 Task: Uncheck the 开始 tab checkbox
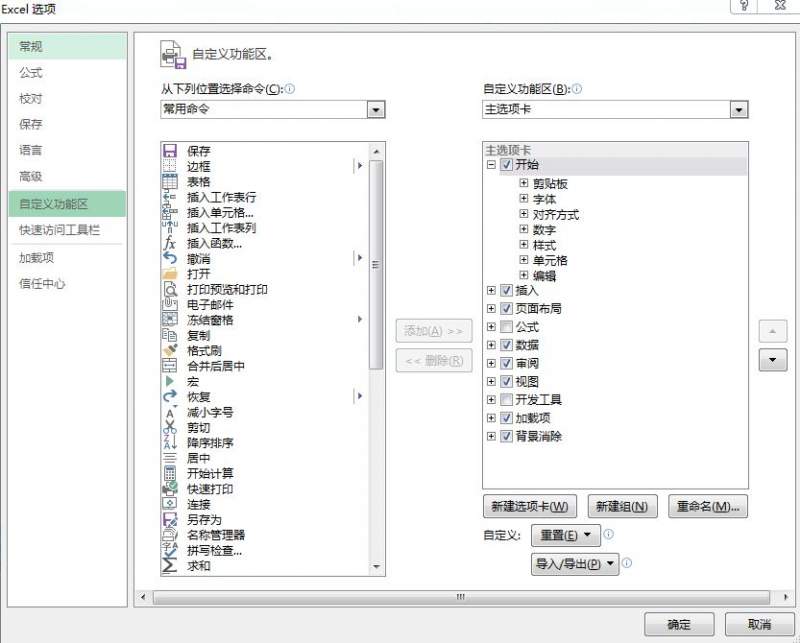coord(506,164)
